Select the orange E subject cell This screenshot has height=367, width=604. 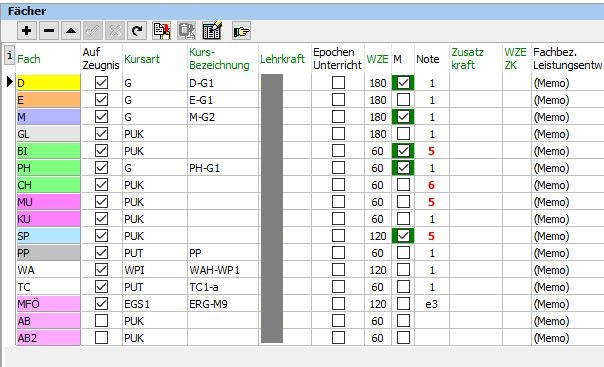click(49, 100)
